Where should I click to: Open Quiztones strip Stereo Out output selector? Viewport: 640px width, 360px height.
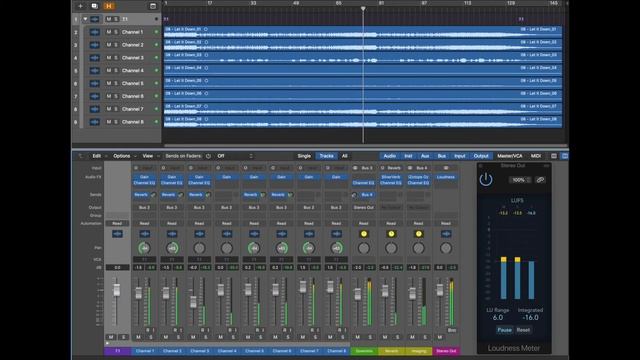364,207
